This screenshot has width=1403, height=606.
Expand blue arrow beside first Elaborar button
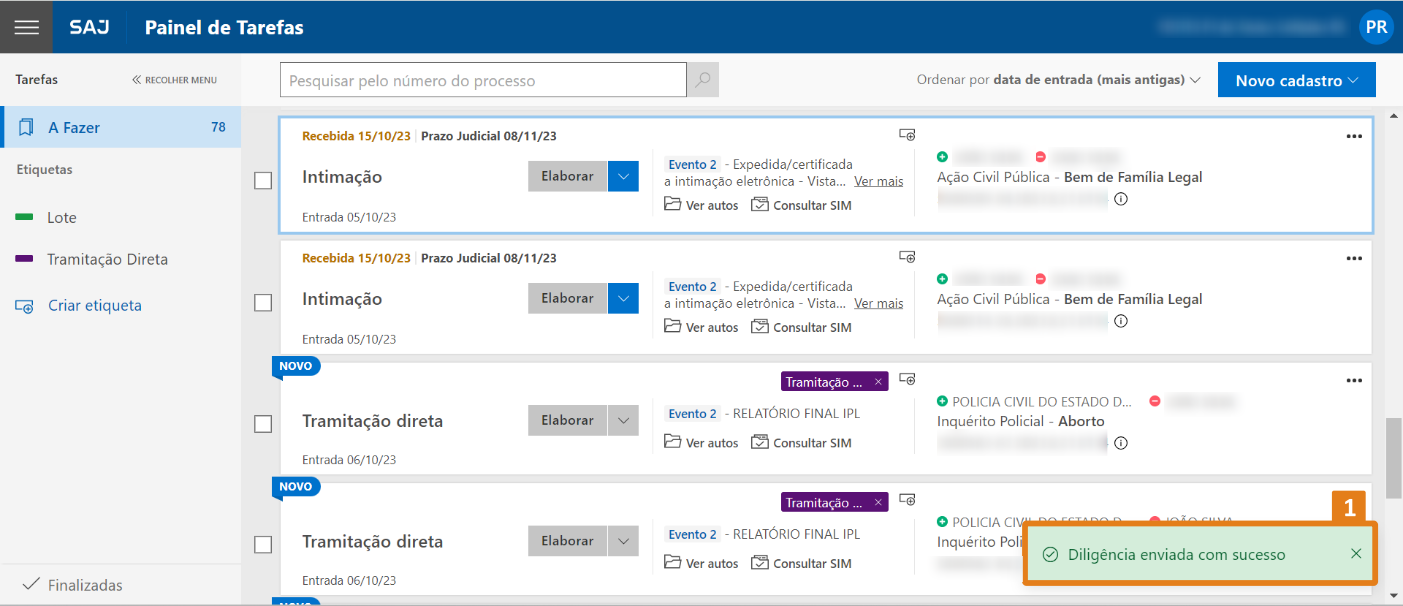[x=623, y=176]
